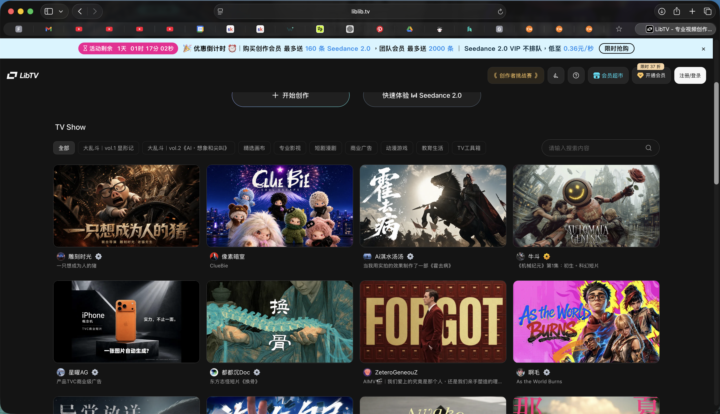This screenshot has height=414, width=720.
Task: Open the ClueBie plush toys thumbnail
Action: pyautogui.click(x=280, y=206)
